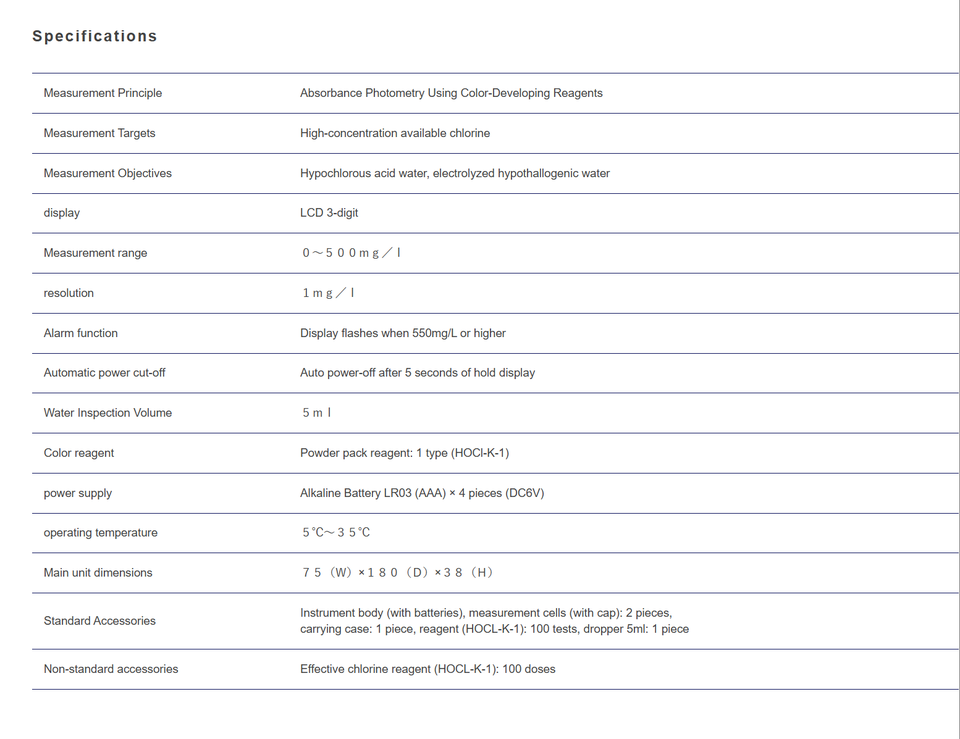The image size is (960, 739).
Task: Select the Main unit dimensions label
Action: 98,572
